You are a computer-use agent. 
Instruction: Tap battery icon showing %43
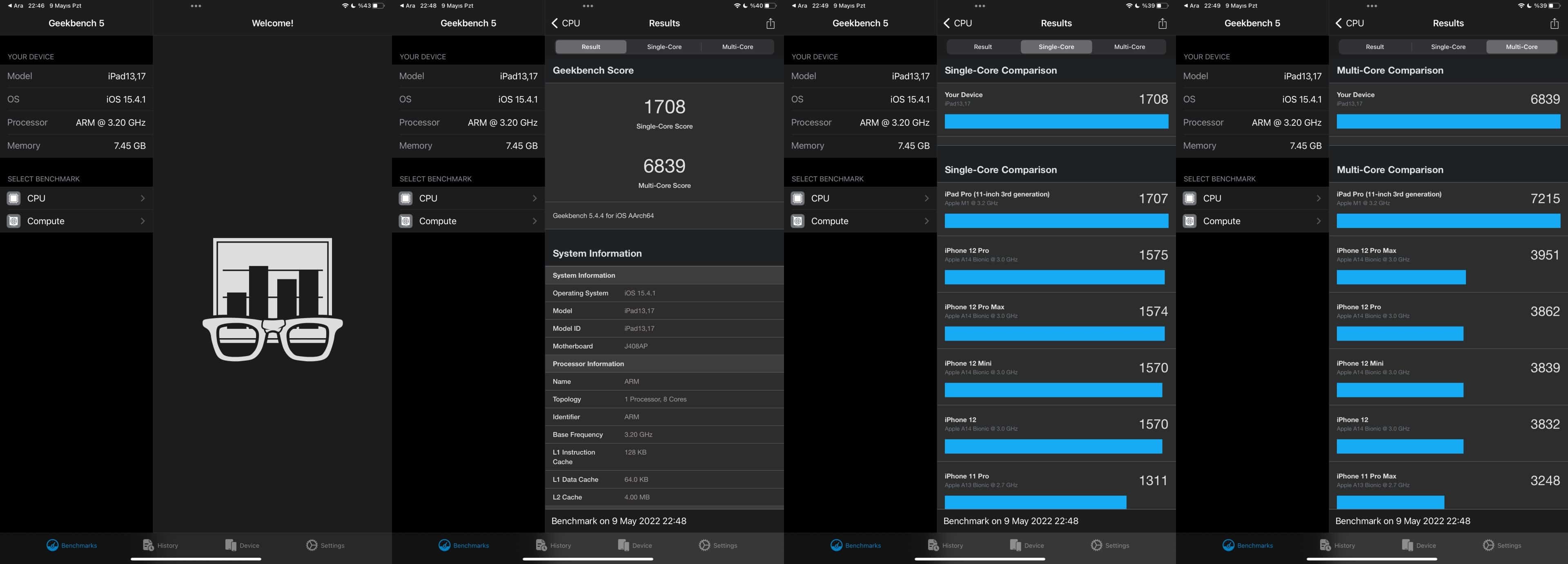coord(379,5)
